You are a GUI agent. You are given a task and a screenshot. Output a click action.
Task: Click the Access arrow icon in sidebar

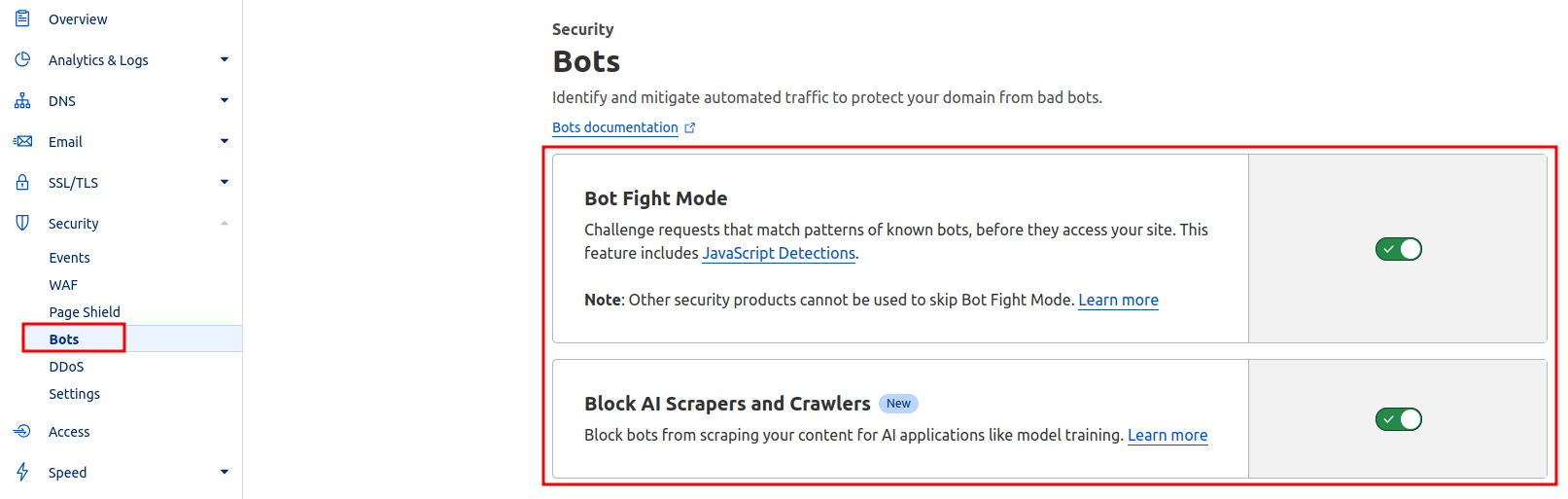[x=22, y=431]
